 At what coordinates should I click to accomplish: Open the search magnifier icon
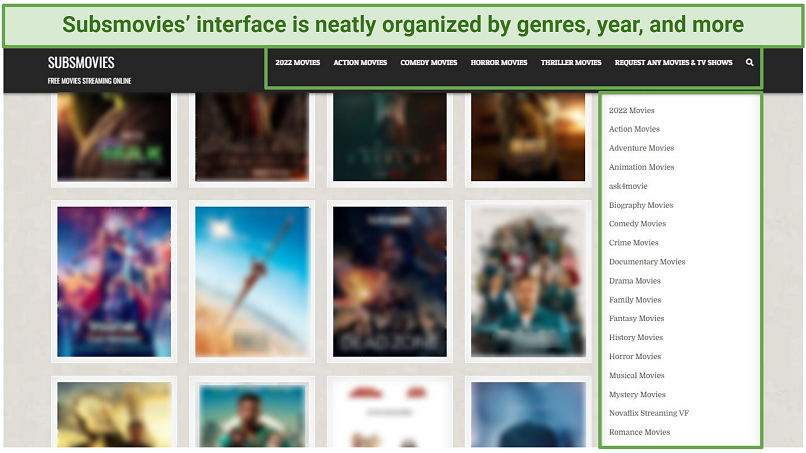749,62
